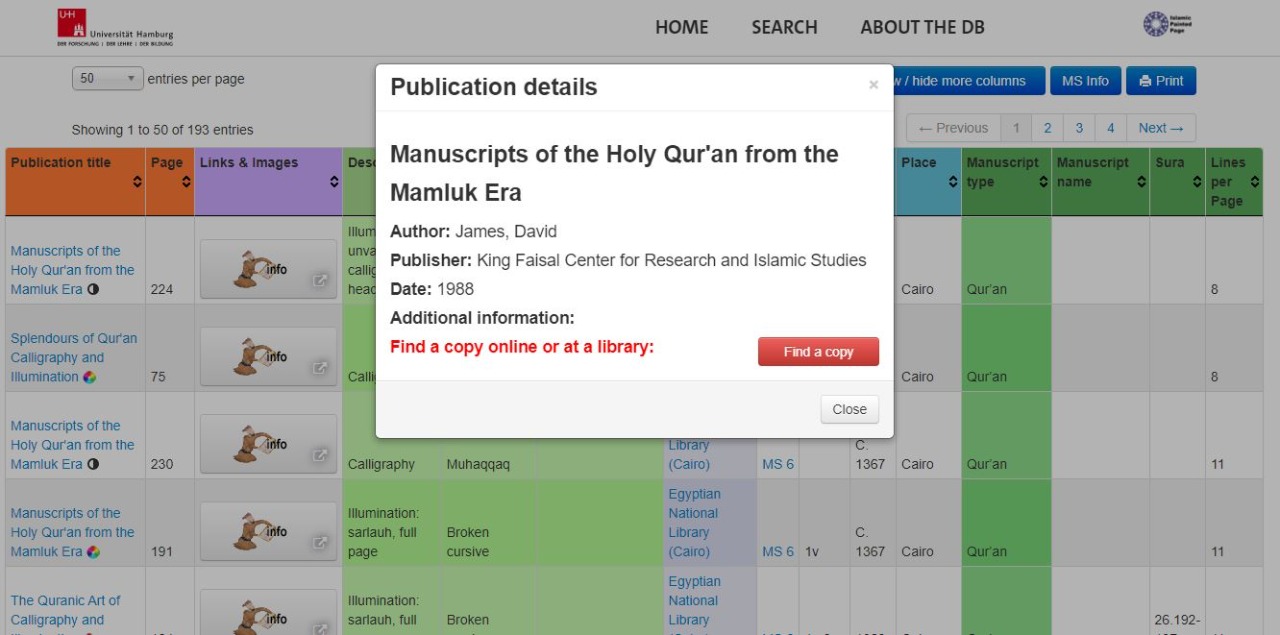Click the Next page button

pyautogui.click(x=1160, y=128)
